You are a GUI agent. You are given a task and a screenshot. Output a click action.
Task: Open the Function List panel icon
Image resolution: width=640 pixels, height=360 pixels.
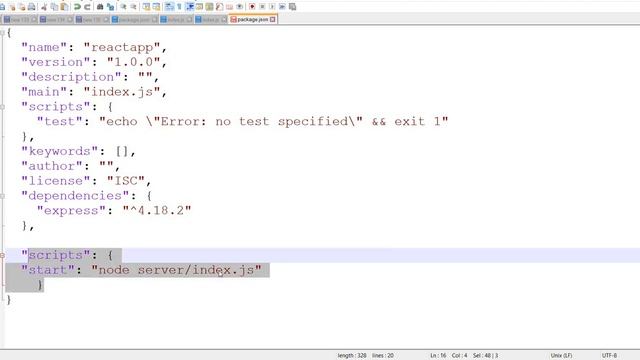tap(219, 7)
